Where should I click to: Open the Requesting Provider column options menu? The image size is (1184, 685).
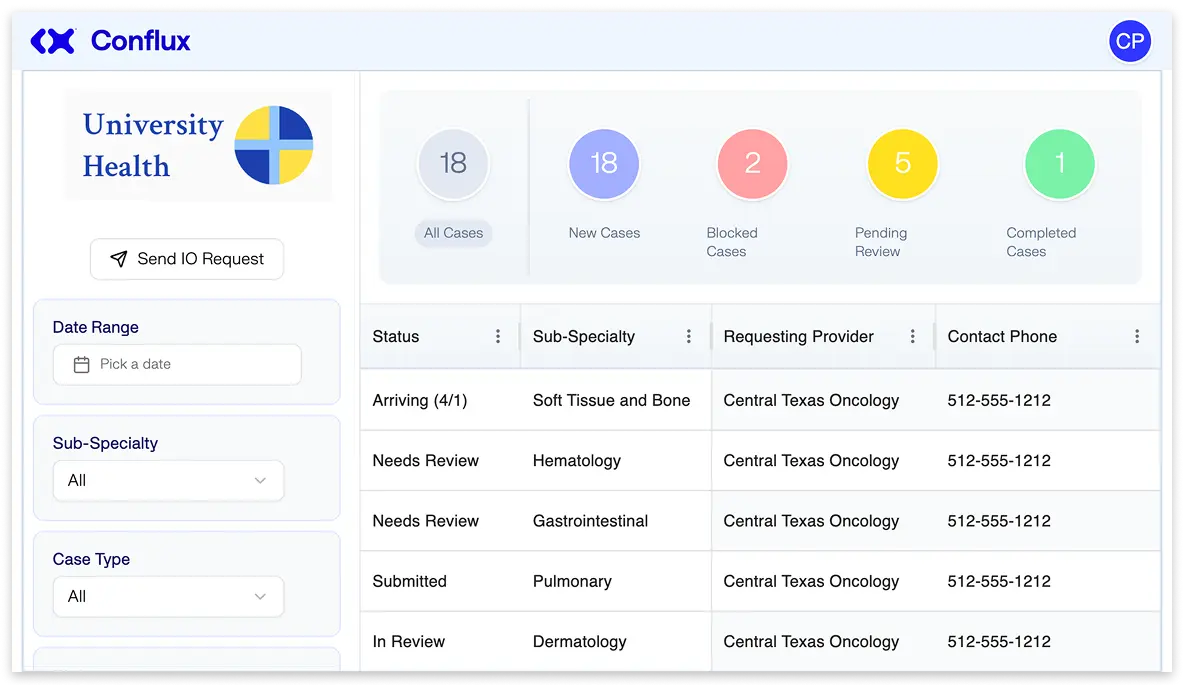coord(911,337)
